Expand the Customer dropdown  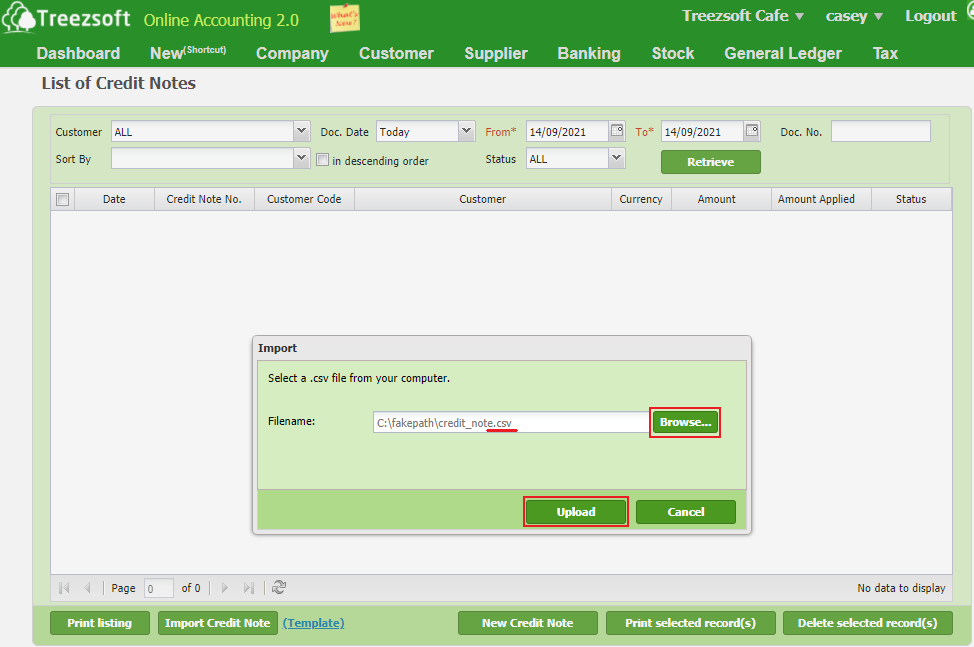(x=302, y=131)
